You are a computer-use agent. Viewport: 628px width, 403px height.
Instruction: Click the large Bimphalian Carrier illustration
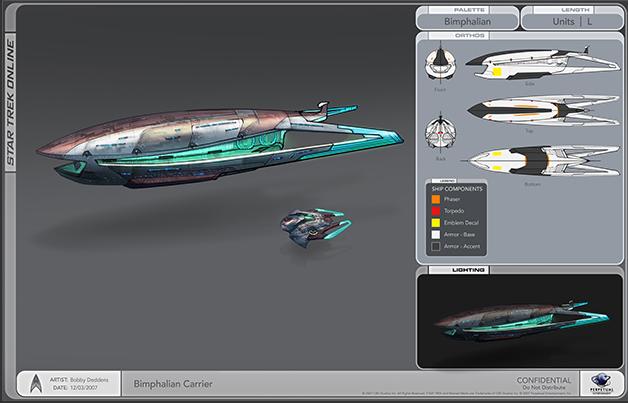pos(219,144)
